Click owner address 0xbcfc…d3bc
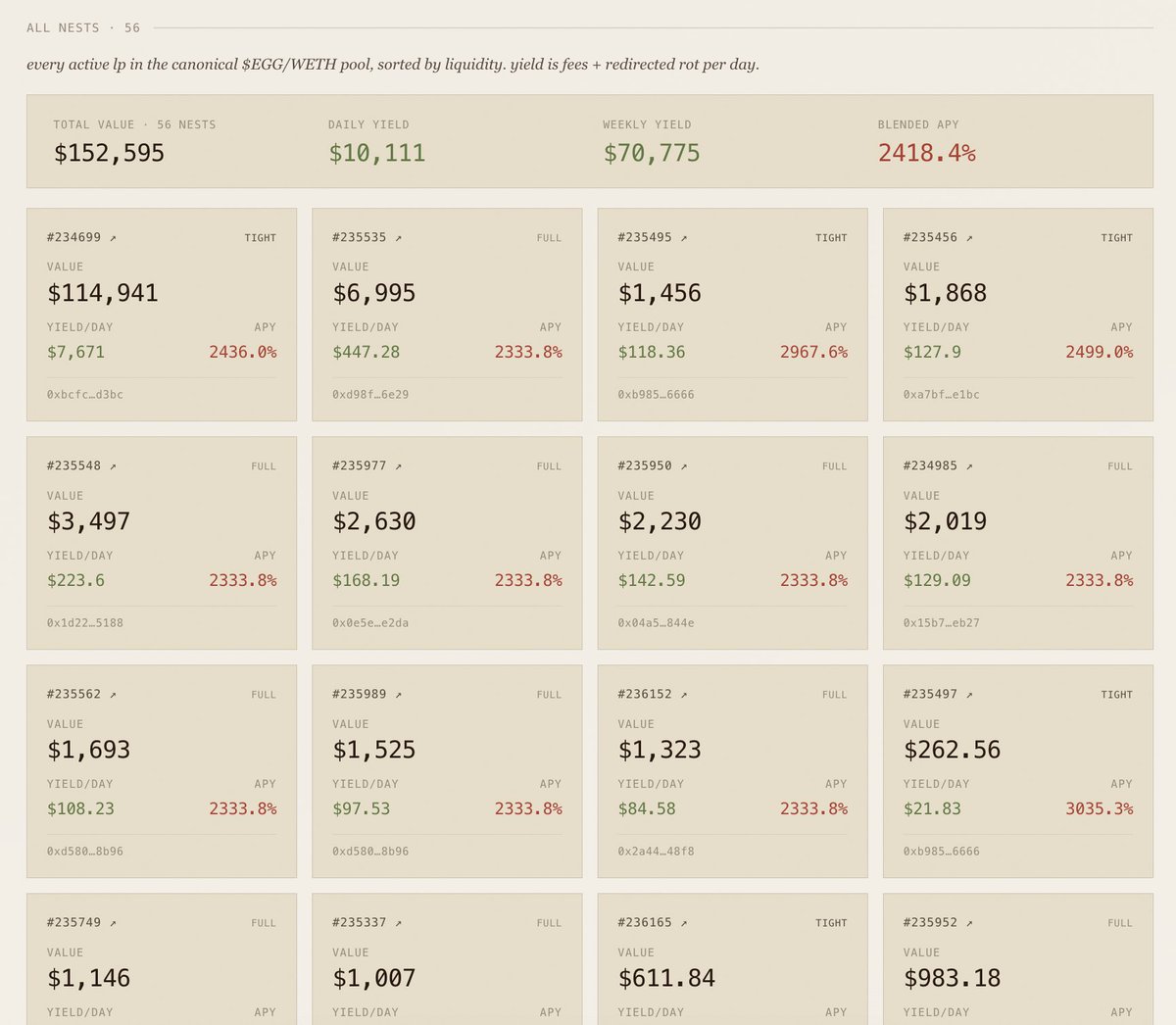Screen dimensions: 1176x1025 coord(85,395)
